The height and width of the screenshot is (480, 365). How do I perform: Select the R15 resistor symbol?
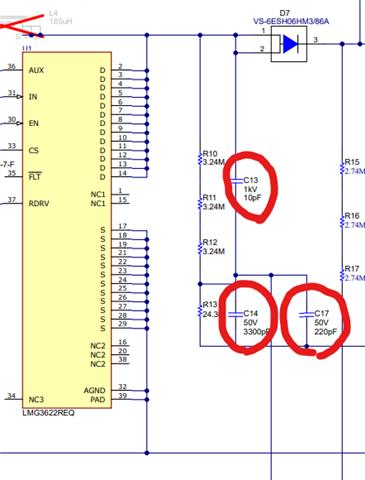[342, 167]
